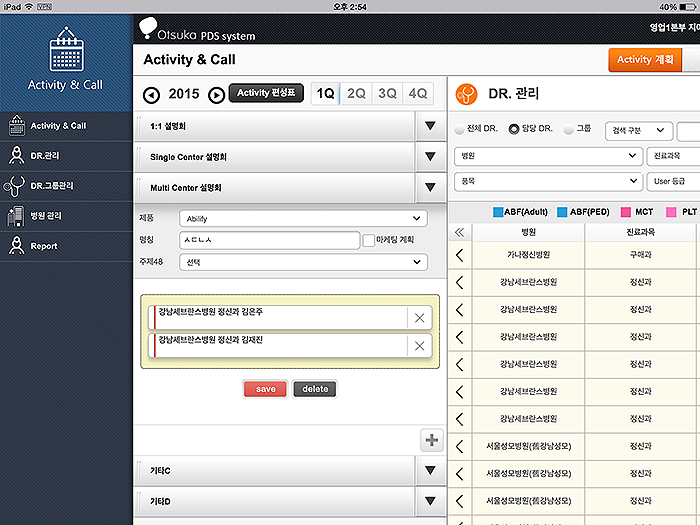Image resolution: width=700 pixels, height=525 pixels.
Task: Go to next year after 2015
Action: click(217, 95)
